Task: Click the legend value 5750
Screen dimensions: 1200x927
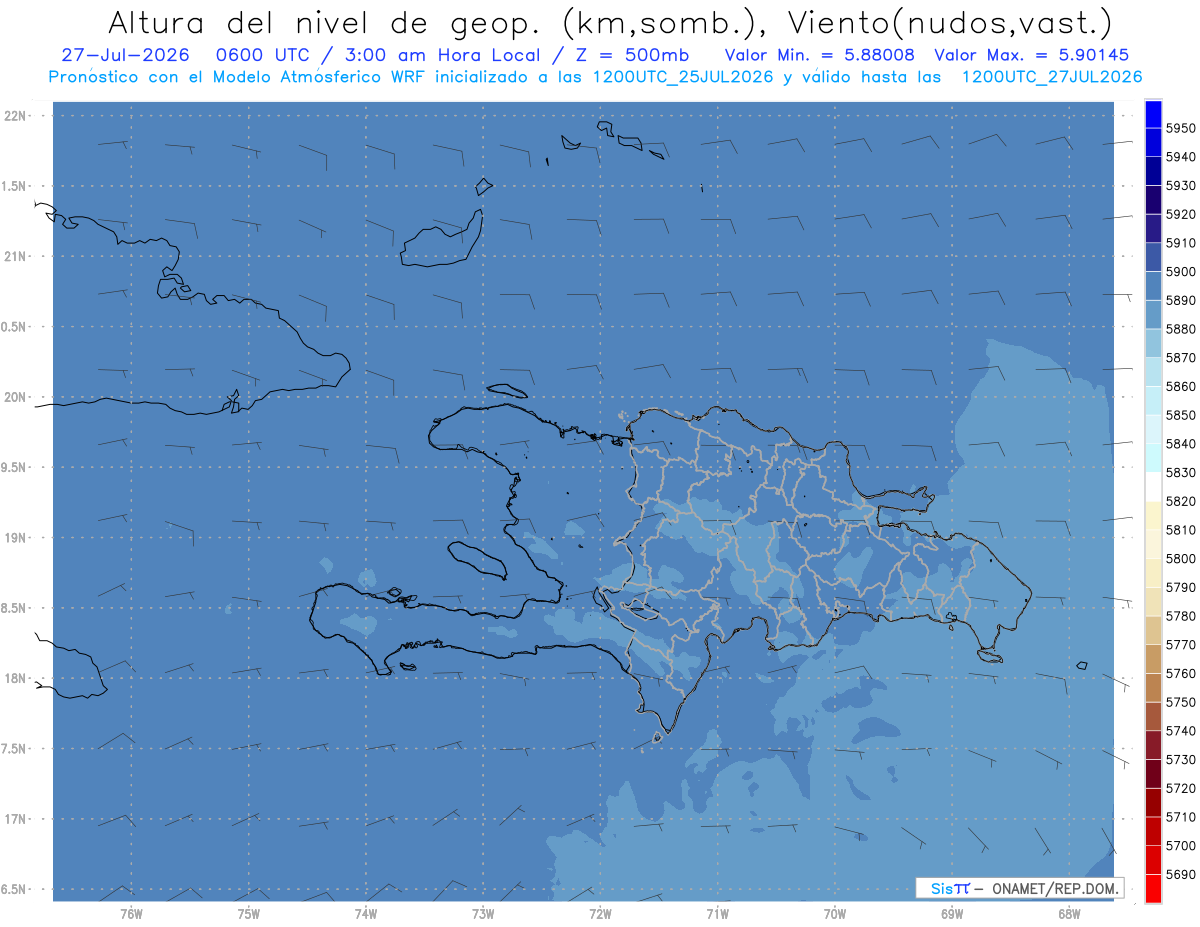Action: click(1180, 702)
